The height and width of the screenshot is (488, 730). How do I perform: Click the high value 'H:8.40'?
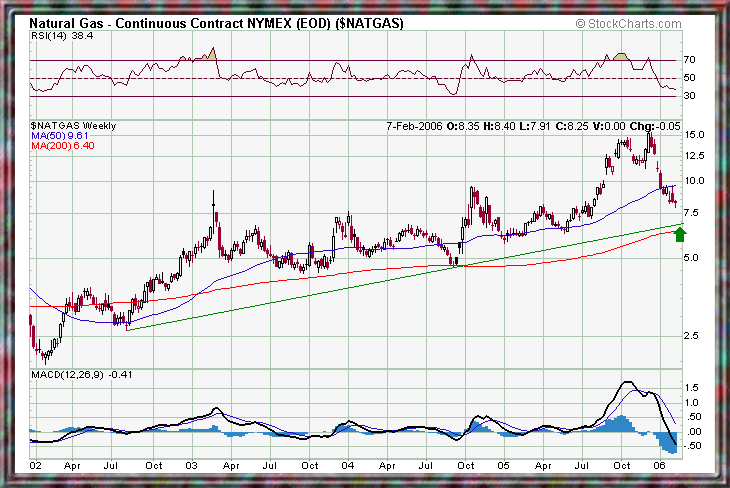point(500,126)
